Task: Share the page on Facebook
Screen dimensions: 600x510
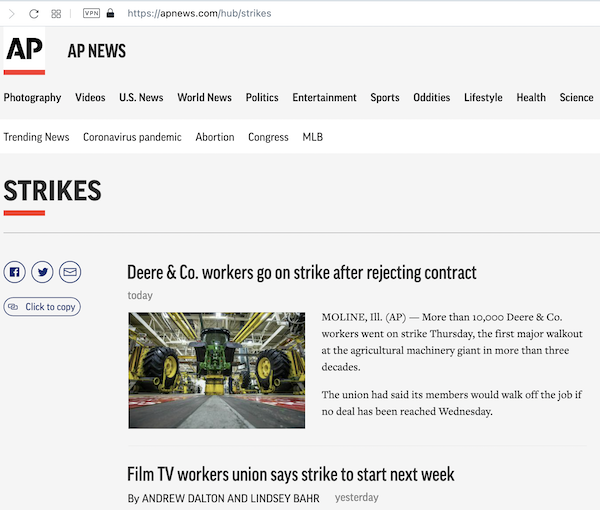Action: tap(15, 272)
